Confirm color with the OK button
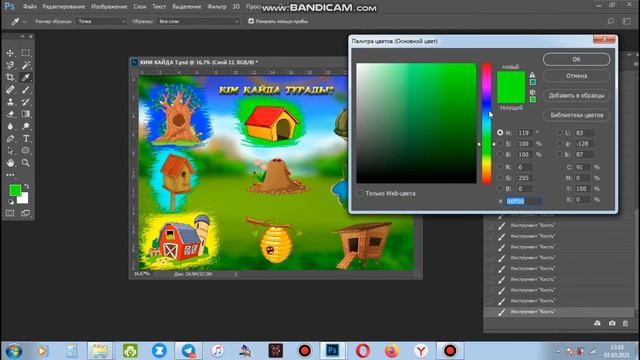Screen dimensions: 640x360 [x=576, y=59]
